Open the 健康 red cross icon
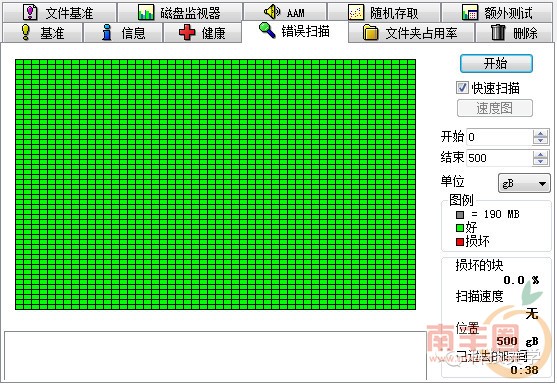 187,32
